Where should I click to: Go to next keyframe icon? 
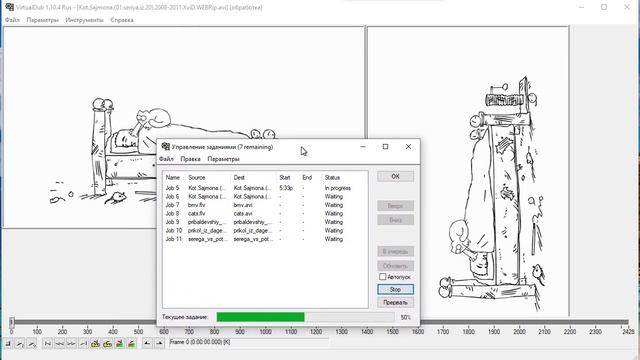click(107, 344)
